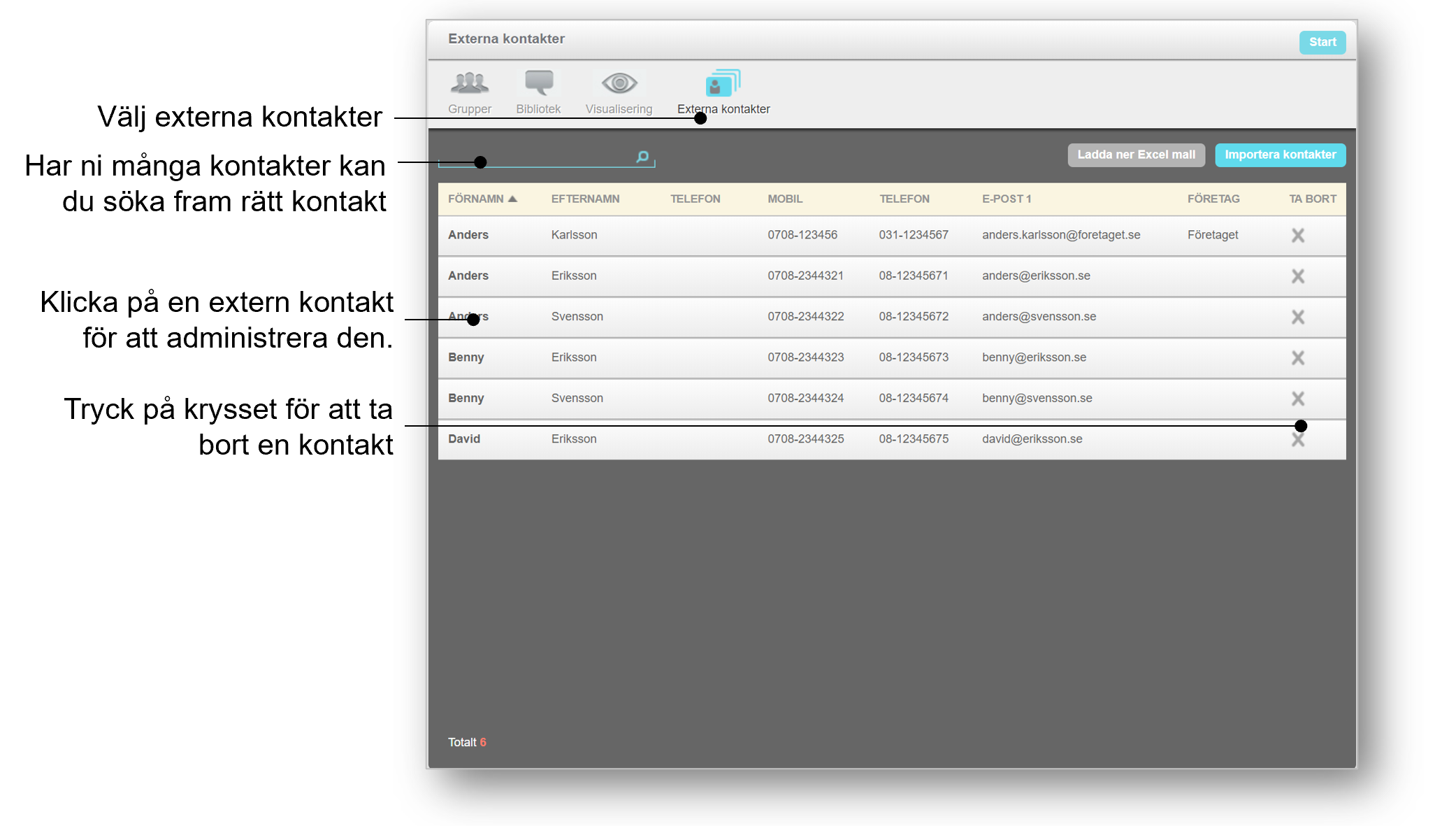The width and height of the screenshot is (1456, 826).
Task: Click the Start button
Action: click(1322, 42)
